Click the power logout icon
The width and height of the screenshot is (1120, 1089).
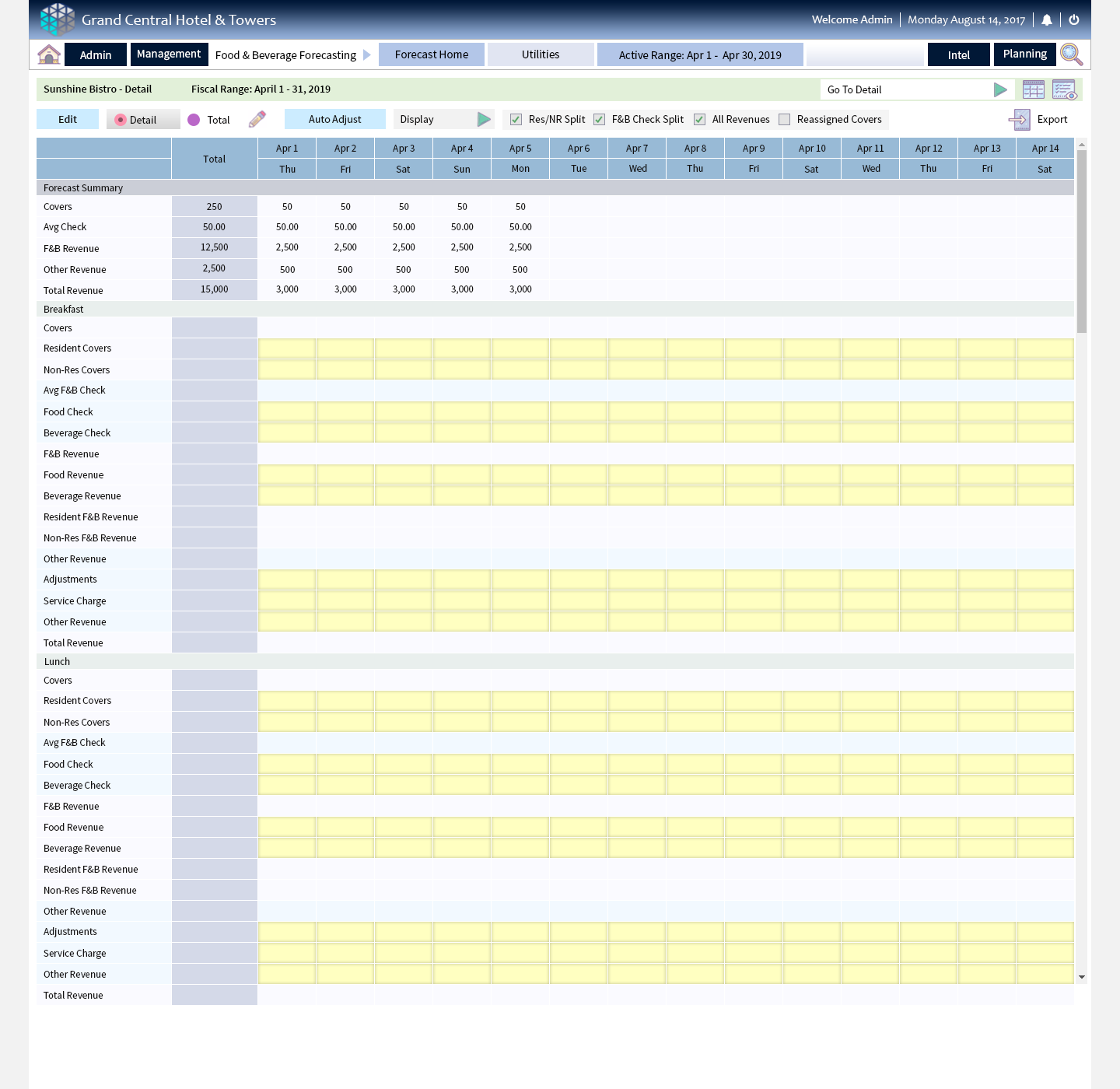click(1074, 20)
